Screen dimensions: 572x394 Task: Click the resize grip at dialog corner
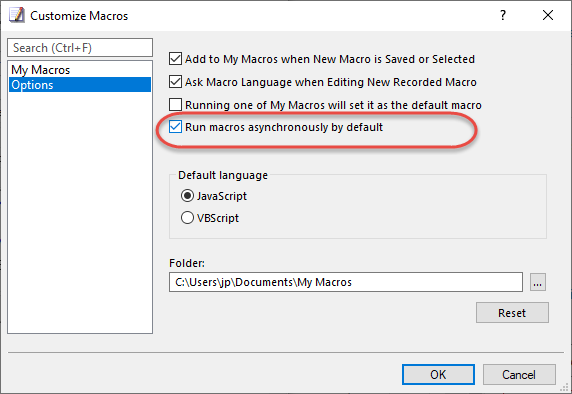(566, 388)
